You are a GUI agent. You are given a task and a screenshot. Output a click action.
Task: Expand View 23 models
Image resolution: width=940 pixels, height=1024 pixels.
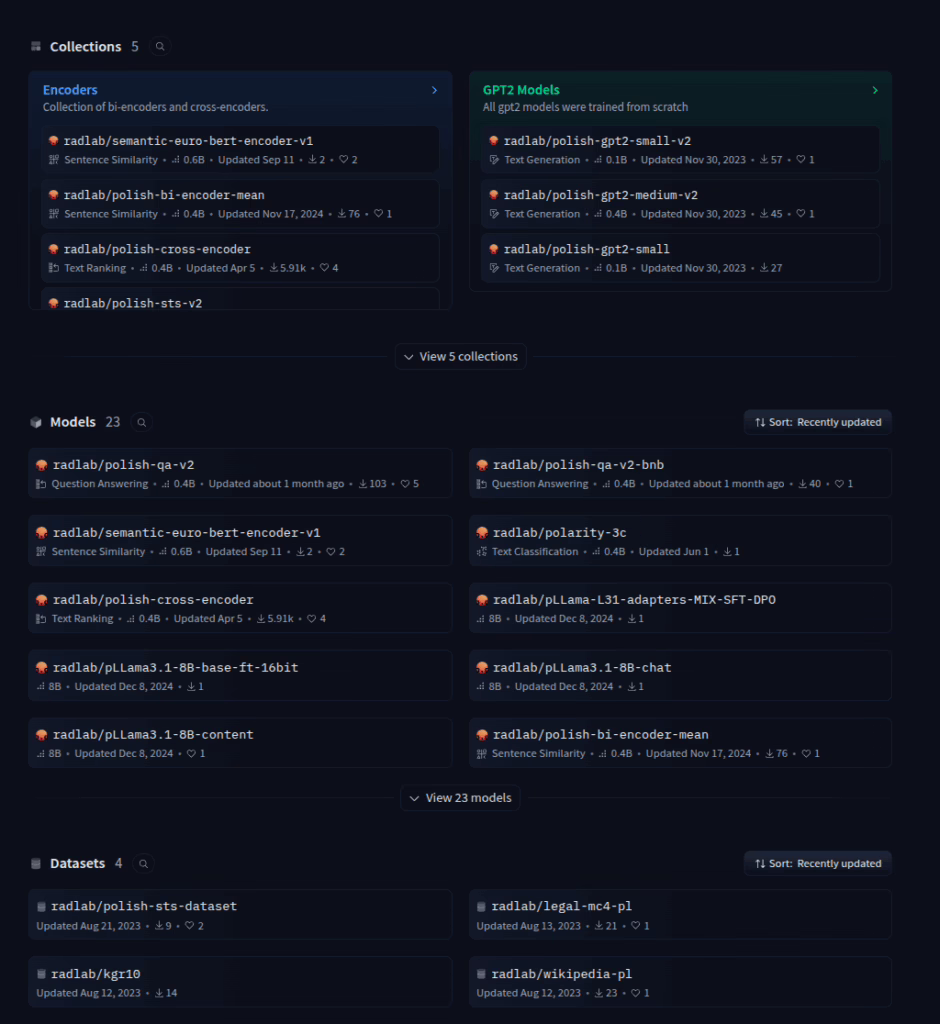[x=460, y=798]
